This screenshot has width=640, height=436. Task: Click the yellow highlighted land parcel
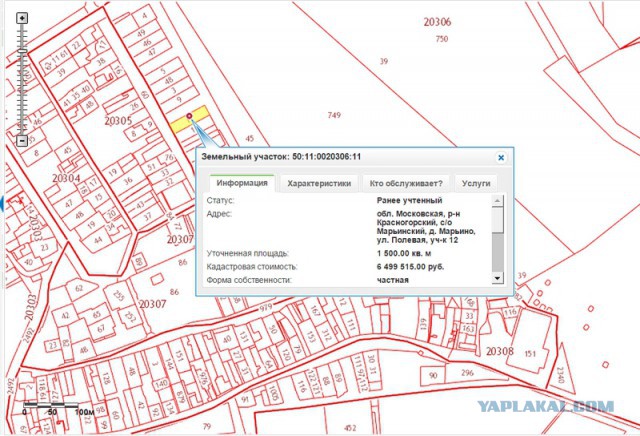(182, 123)
